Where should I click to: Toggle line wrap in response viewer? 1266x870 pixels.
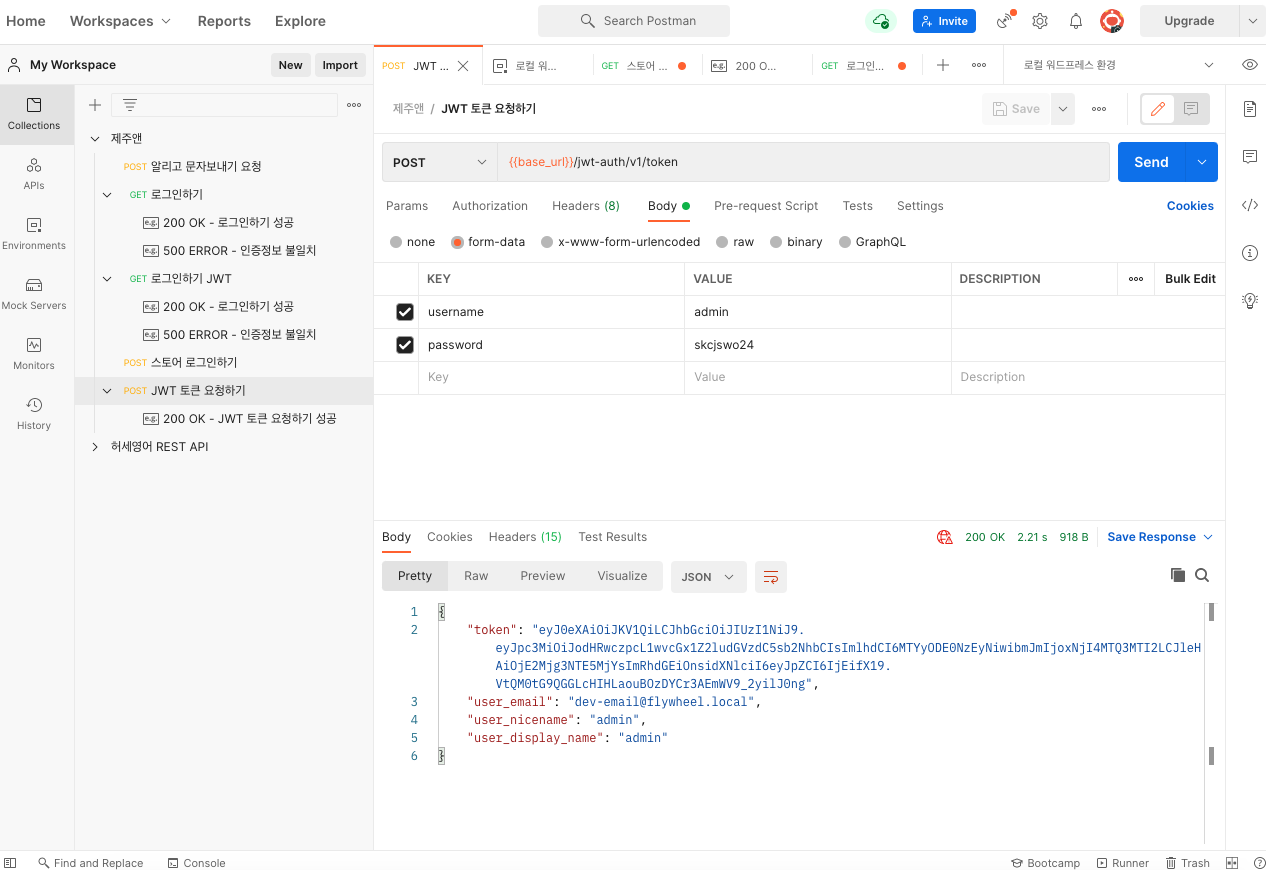click(770, 577)
